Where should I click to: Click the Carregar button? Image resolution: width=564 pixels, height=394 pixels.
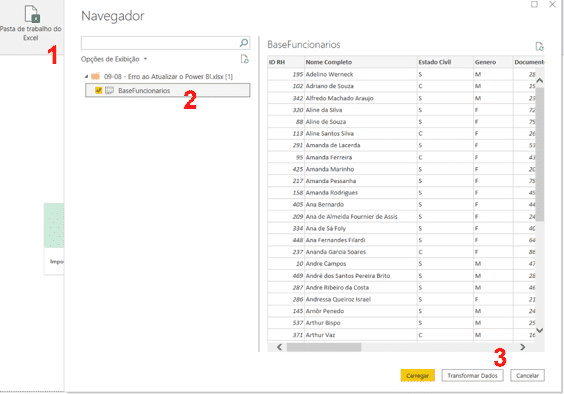418,375
